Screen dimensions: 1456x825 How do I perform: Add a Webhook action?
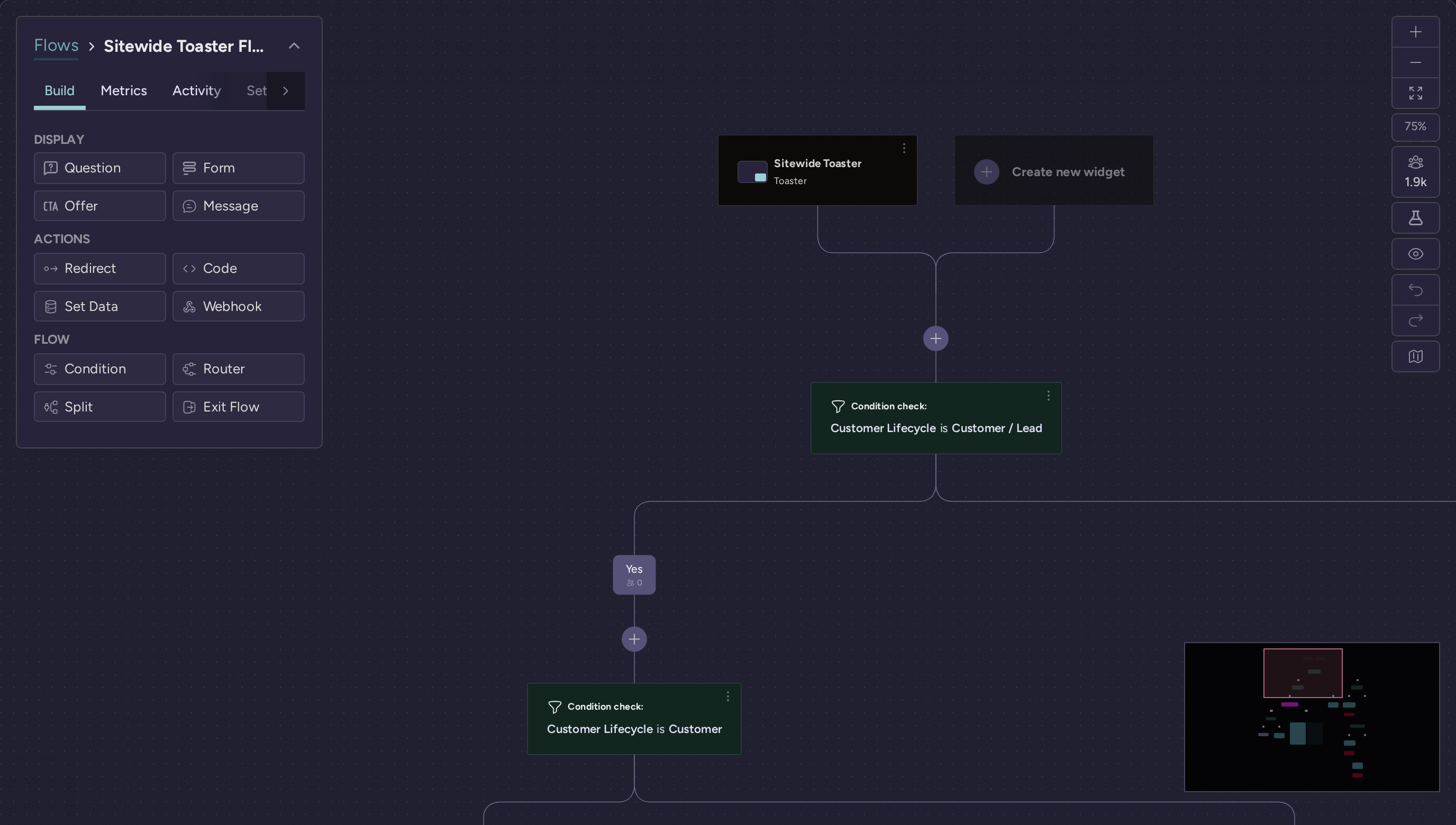(x=239, y=307)
